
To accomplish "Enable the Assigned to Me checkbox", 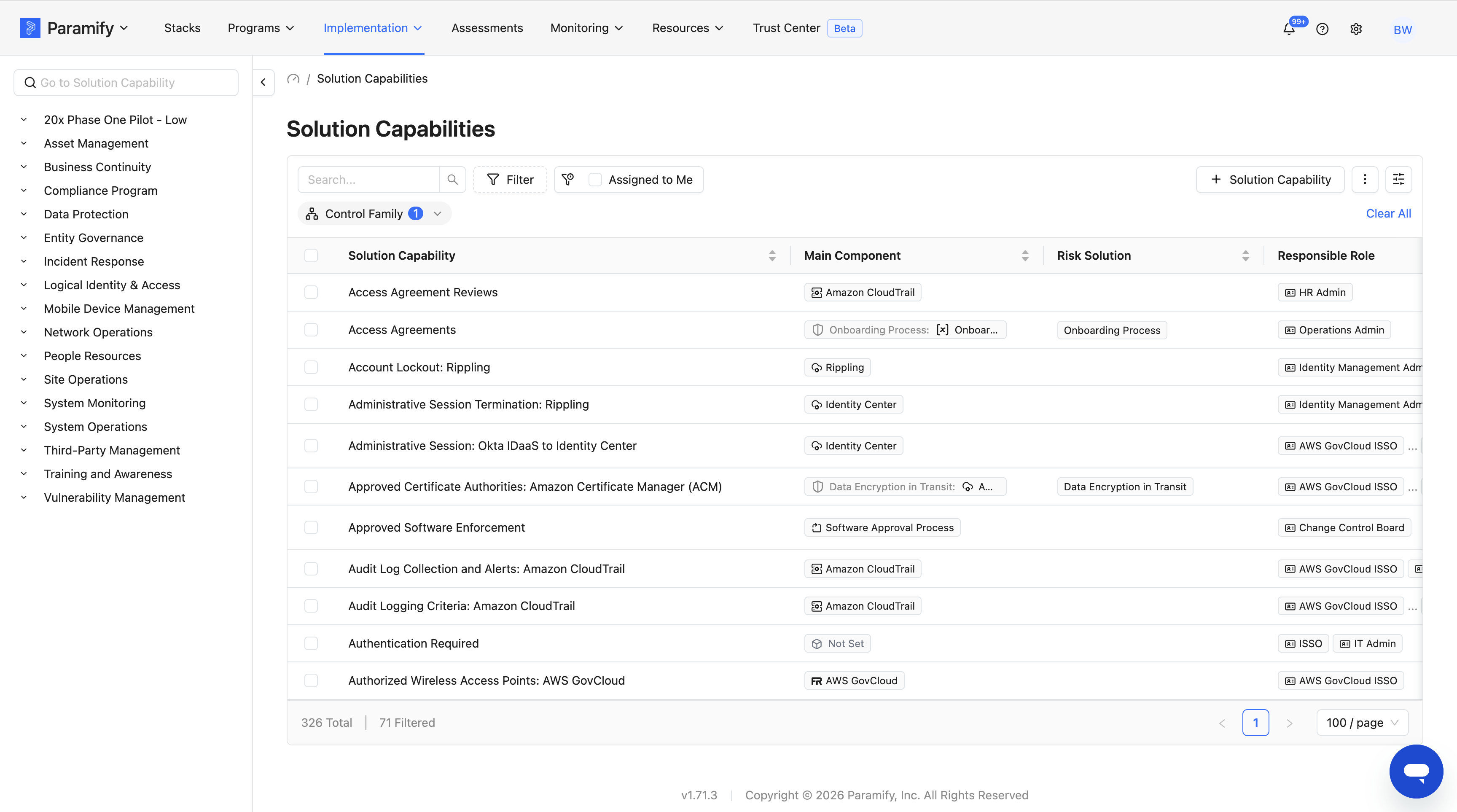I will 595,180.
